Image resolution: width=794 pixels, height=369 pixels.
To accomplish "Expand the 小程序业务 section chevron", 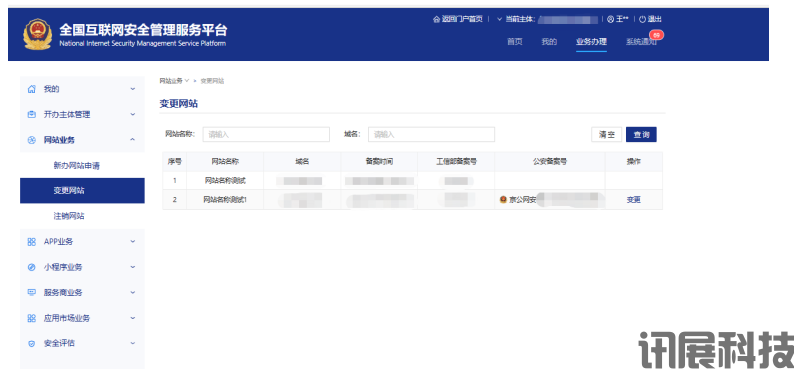I will click(x=133, y=267).
